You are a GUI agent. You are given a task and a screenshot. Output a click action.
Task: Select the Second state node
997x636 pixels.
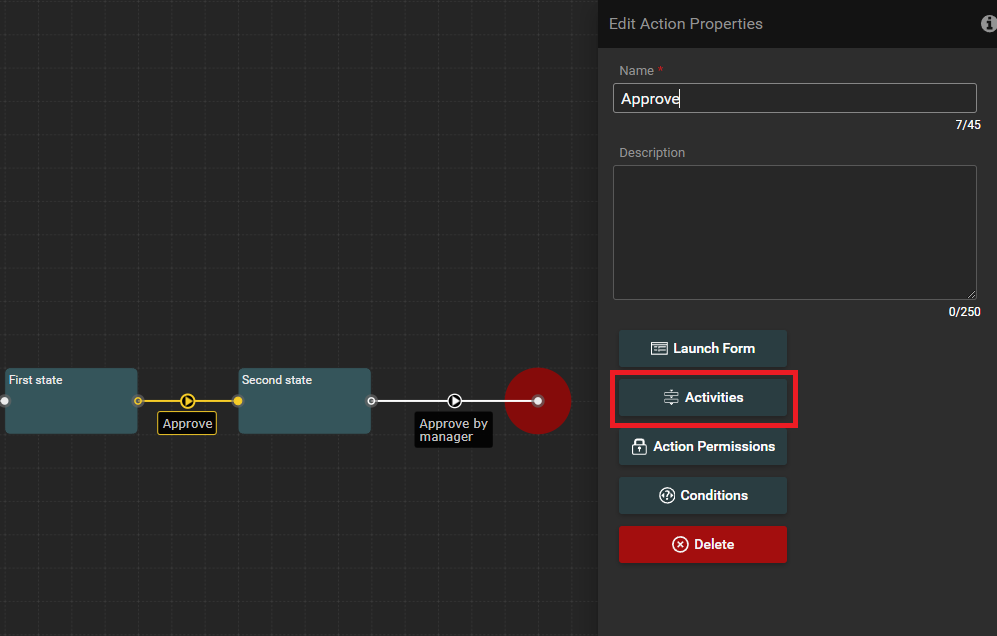coord(304,410)
